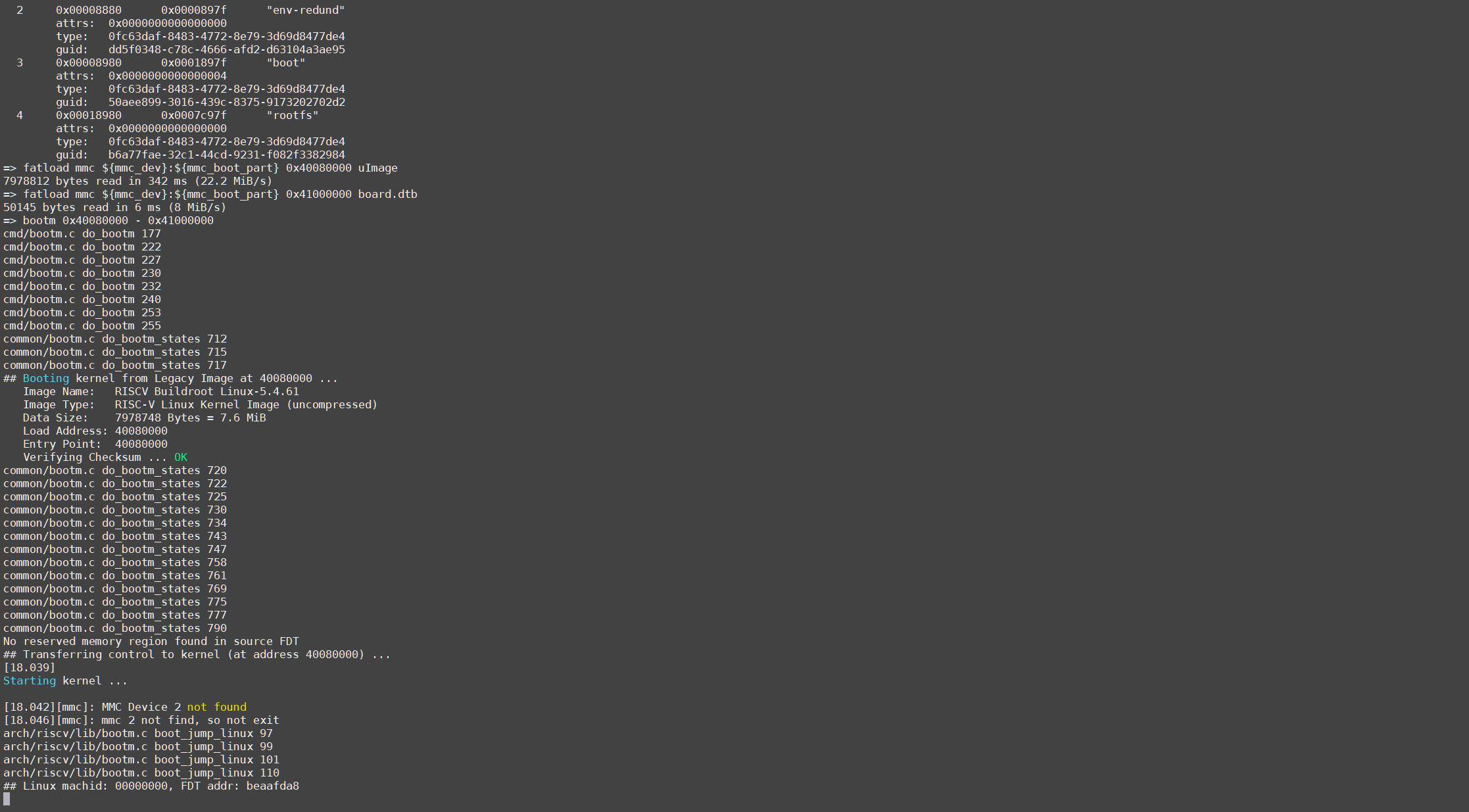1469x812 pixels.
Task: Click the terminal cursor block at bottom
Action: tap(7, 799)
